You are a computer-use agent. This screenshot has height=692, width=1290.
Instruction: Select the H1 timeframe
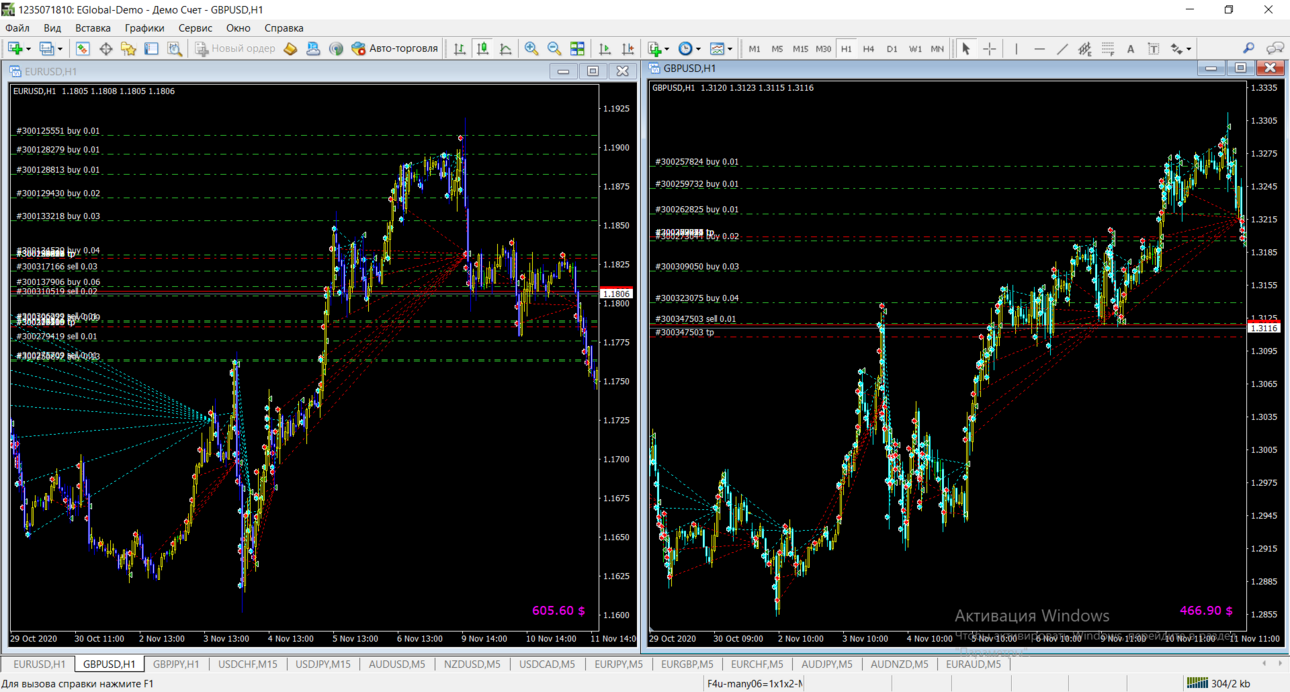click(x=846, y=48)
